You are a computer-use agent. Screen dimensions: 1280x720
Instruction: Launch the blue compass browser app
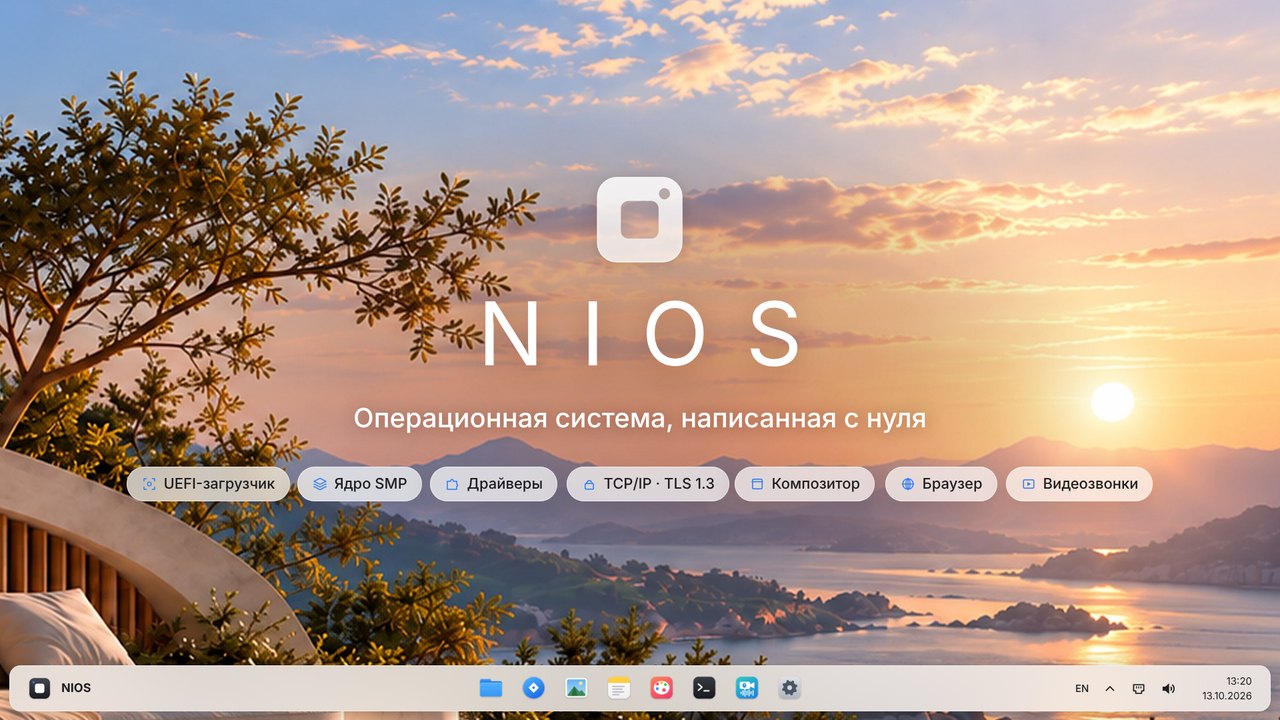(x=533, y=688)
